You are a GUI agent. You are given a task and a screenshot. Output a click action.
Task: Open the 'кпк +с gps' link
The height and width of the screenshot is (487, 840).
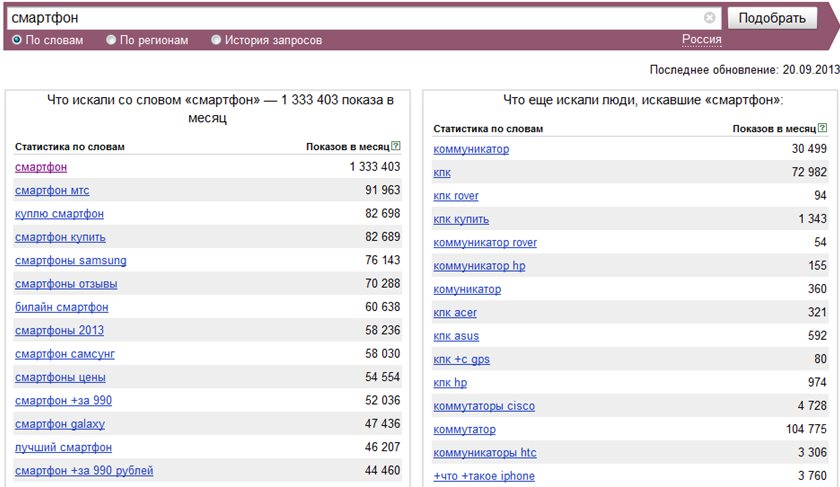(461, 359)
